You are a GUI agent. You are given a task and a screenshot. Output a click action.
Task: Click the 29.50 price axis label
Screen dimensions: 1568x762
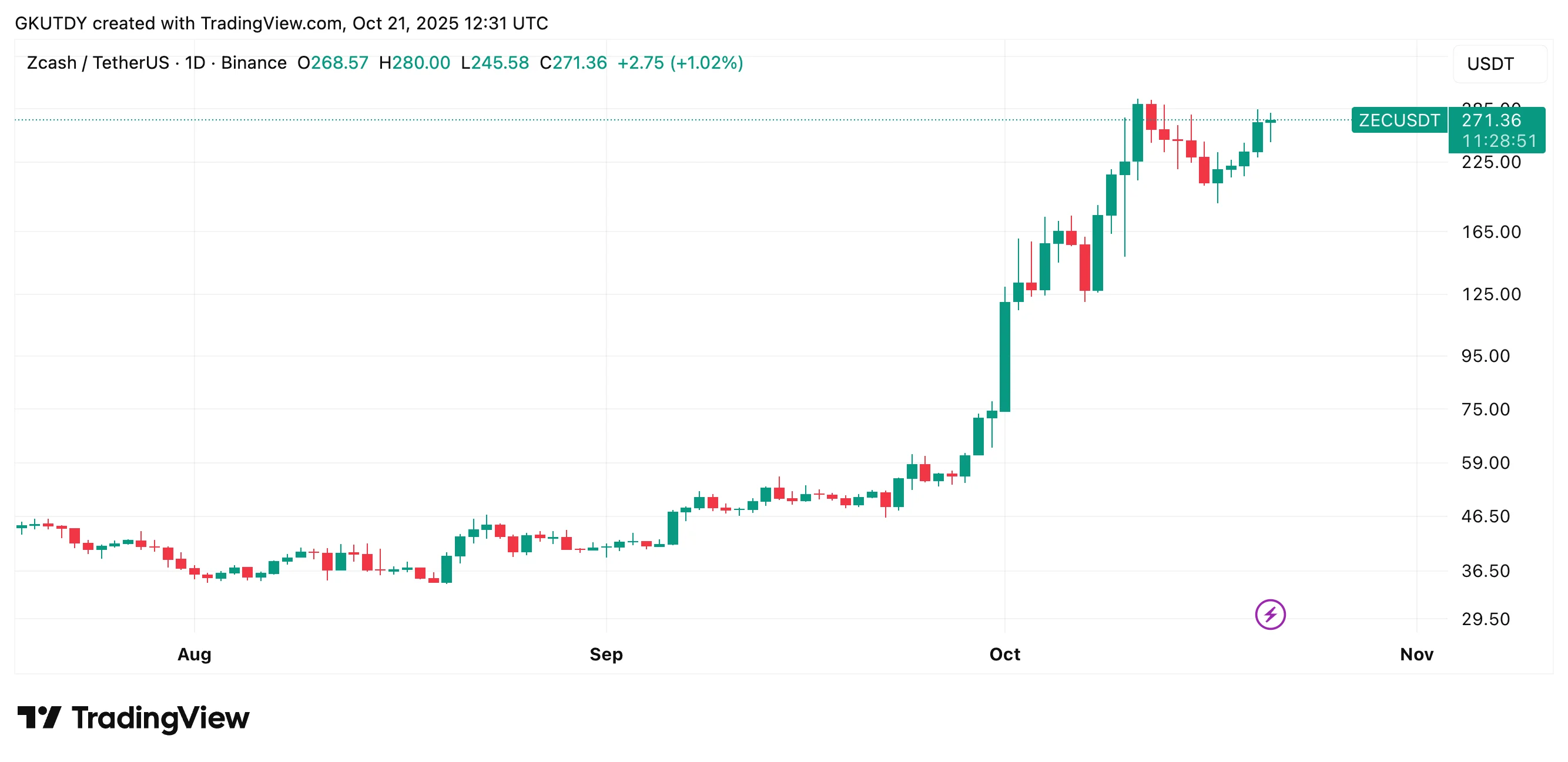pyautogui.click(x=1485, y=620)
